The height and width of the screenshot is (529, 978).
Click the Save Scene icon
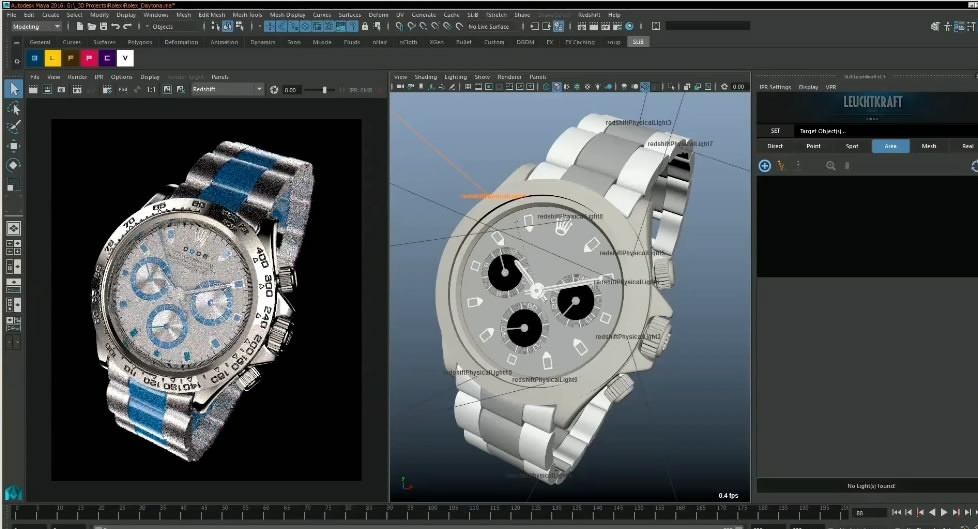point(104,26)
